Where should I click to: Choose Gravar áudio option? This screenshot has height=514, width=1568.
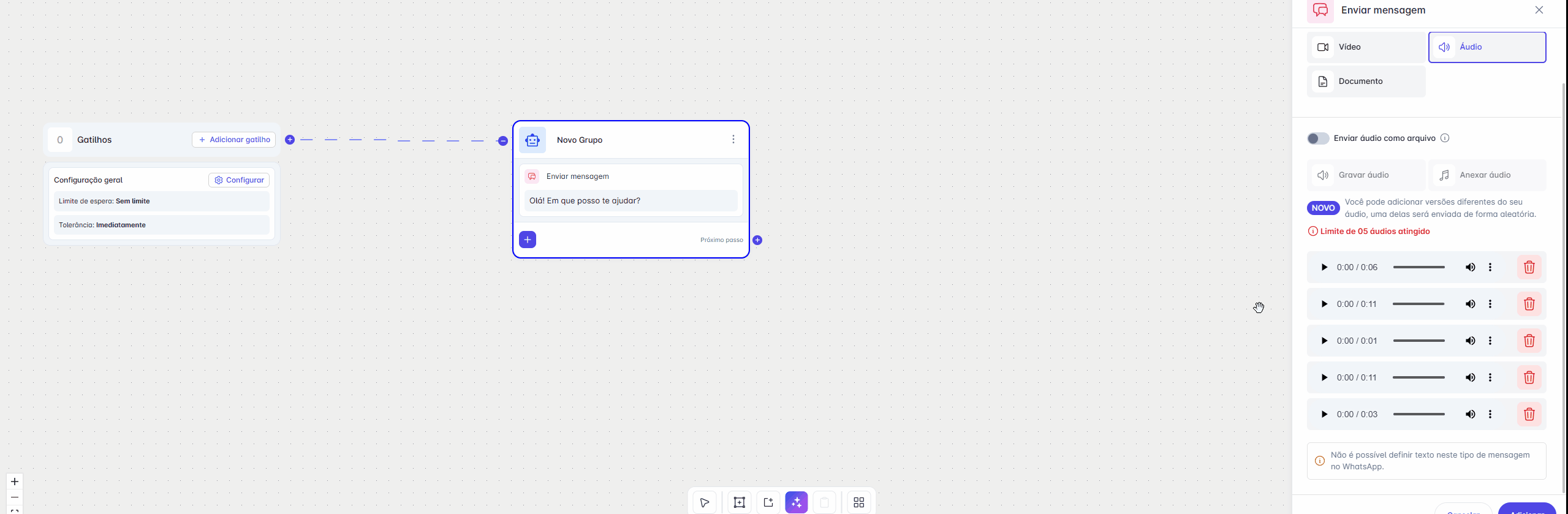point(1366,175)
